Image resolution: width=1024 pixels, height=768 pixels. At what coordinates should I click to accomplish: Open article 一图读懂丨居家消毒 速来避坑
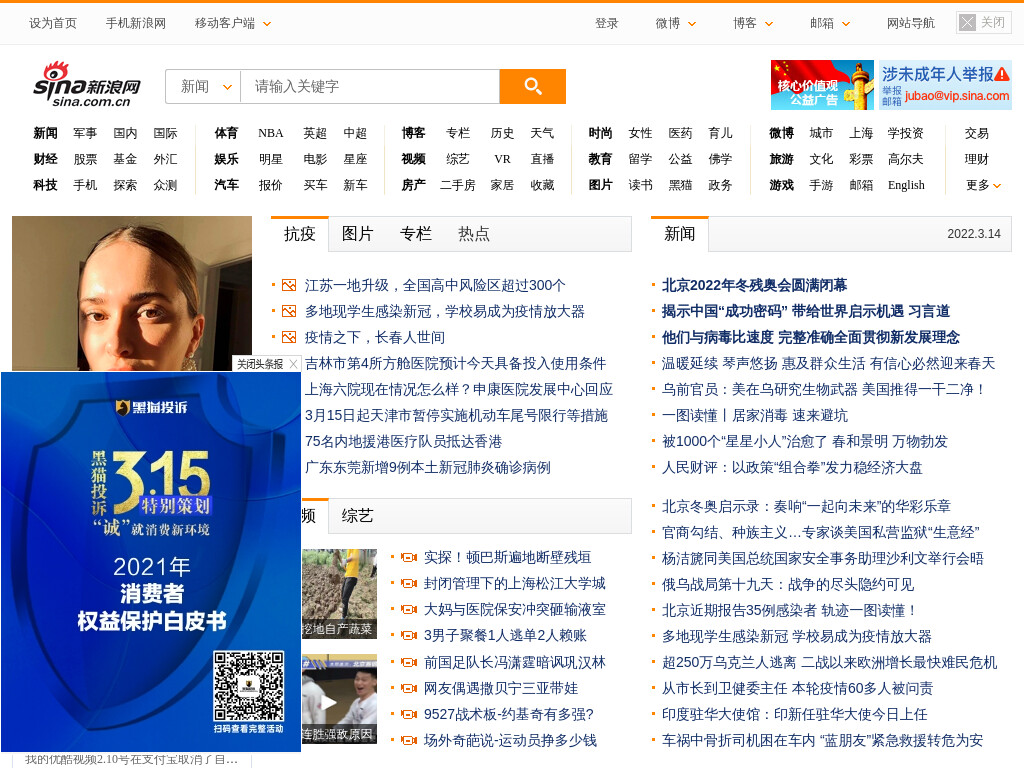[x=754, y=416]
